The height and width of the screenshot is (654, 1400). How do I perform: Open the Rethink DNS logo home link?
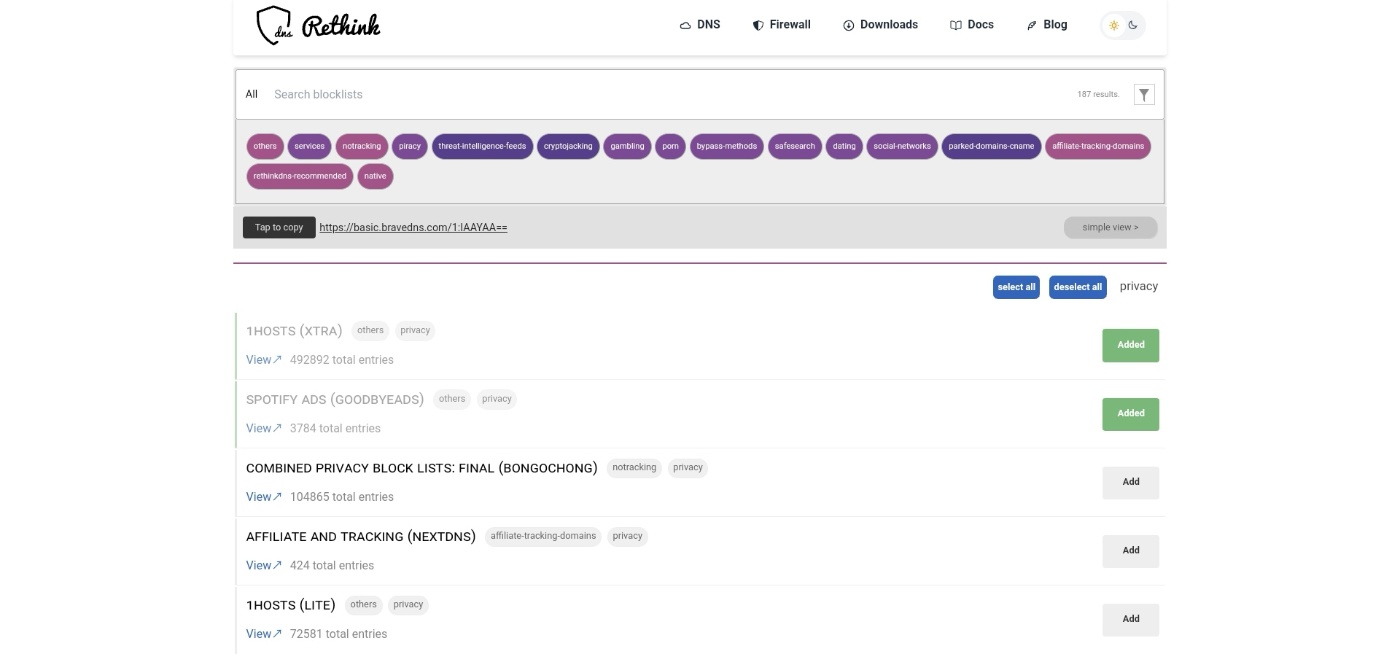pyautogui.click(x=318, y=25)
